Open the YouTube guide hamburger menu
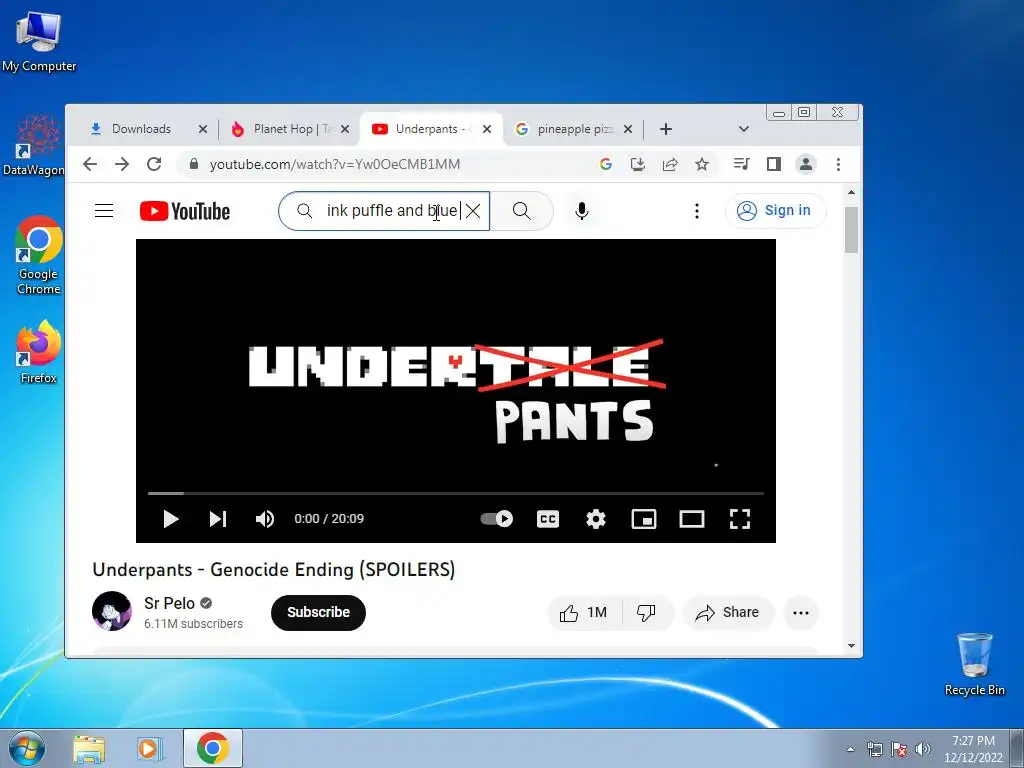1024x768 pixels. [104, 211]
